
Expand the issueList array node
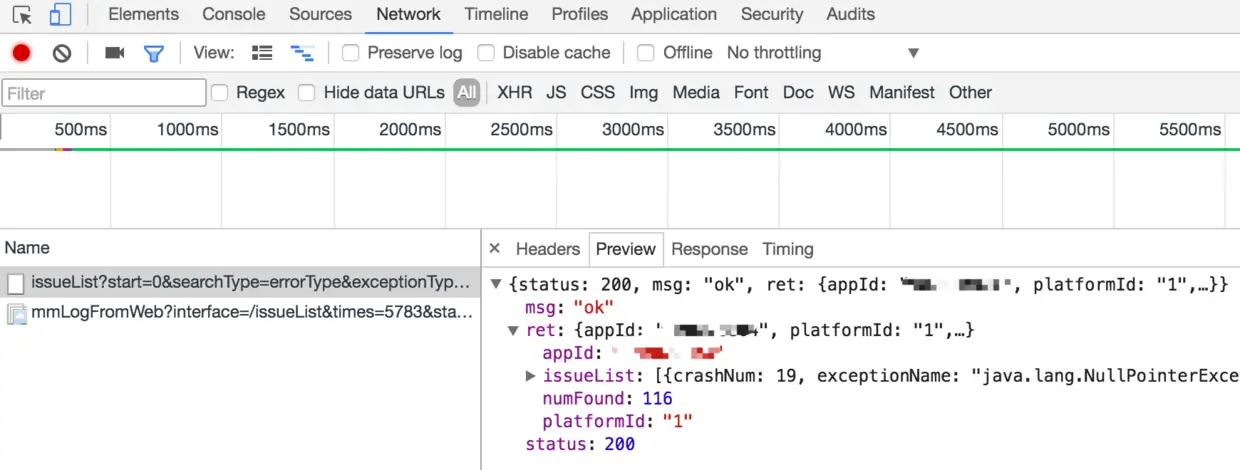[x=531, y=376]
